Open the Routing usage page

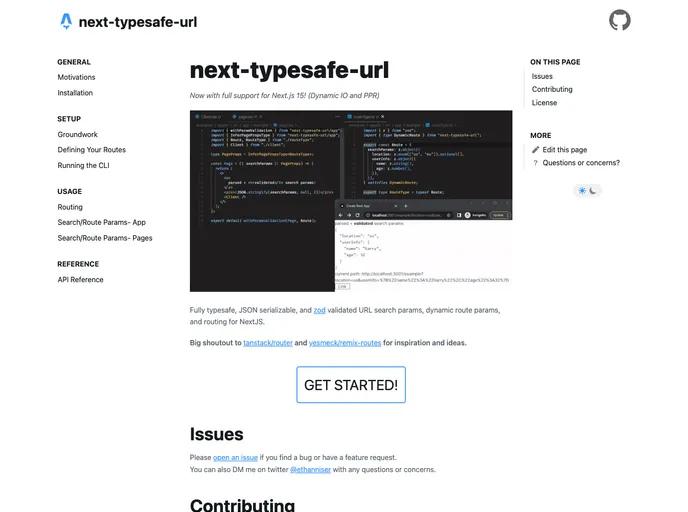70,207
